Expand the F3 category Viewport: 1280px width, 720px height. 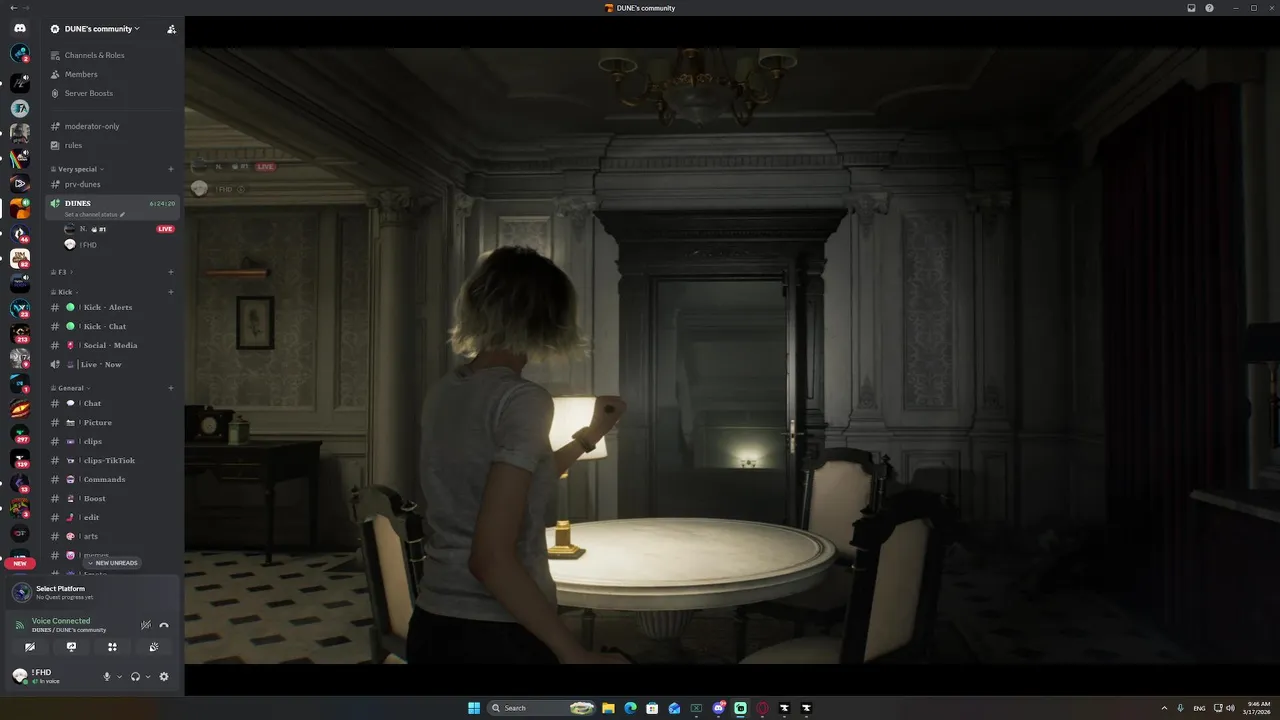tap(64, 272)
